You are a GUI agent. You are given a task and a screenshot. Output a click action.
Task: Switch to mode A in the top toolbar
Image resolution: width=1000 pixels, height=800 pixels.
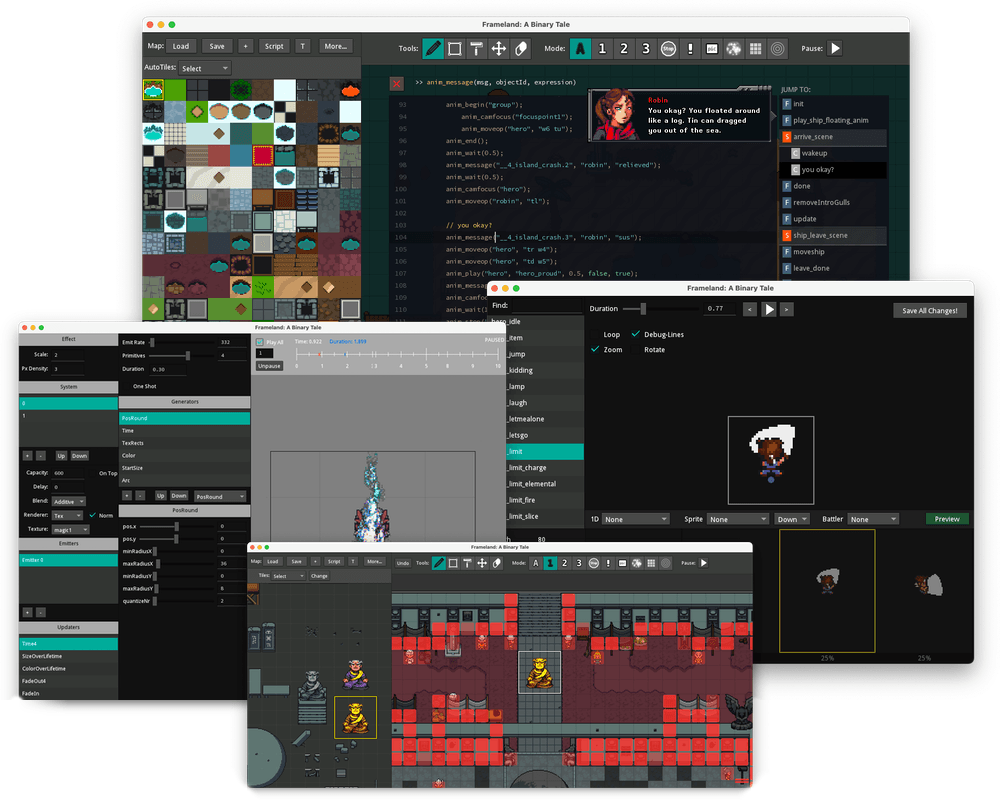[x=580, y=48]
